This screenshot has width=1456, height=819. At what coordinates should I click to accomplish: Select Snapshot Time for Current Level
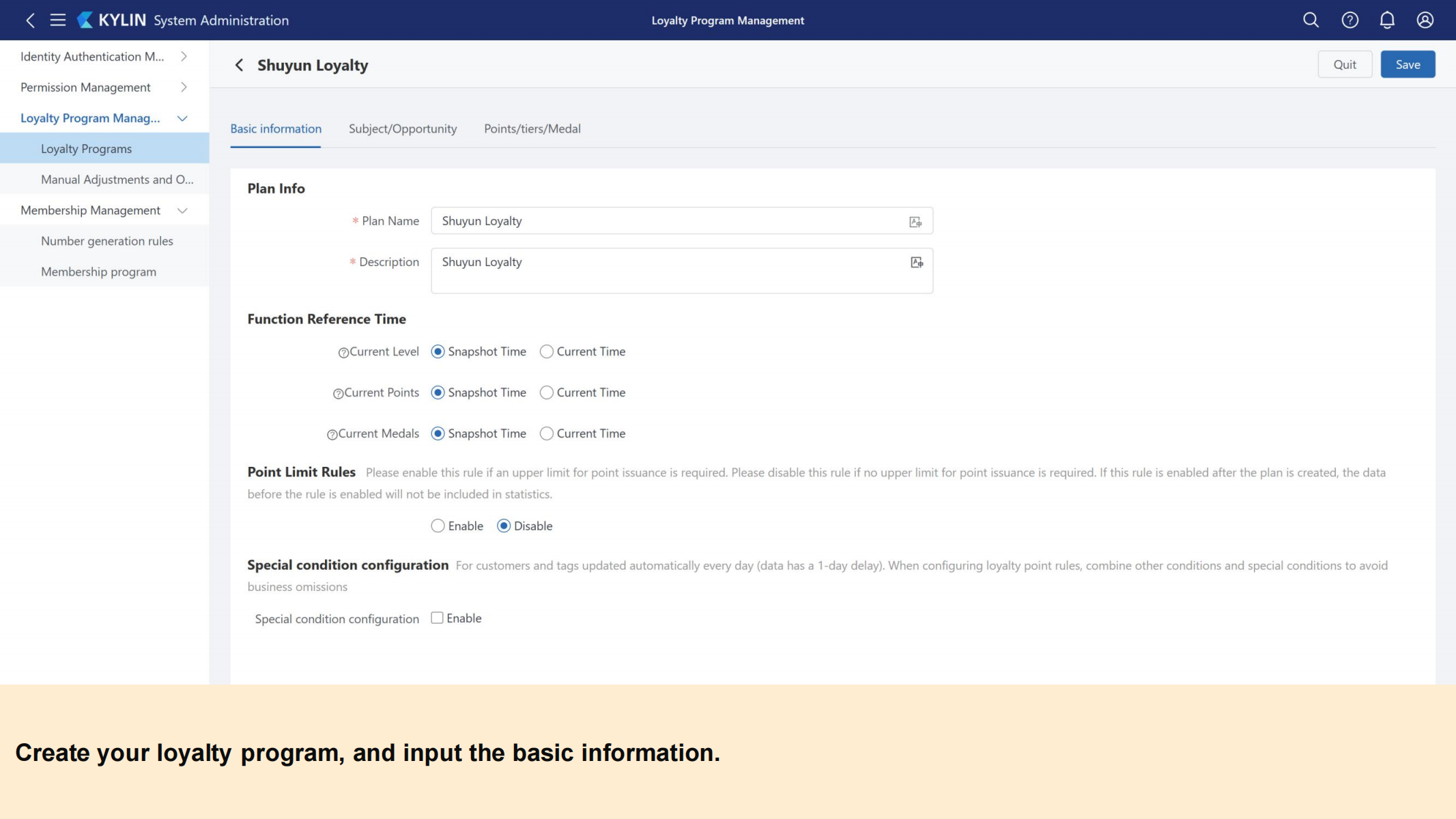tap(438, 351)
